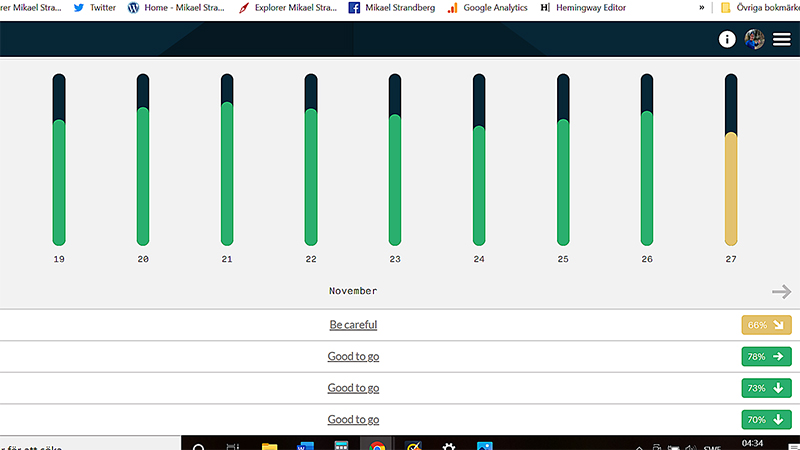
Task: Select the green bar for day 21
Action: pos(227,173)
